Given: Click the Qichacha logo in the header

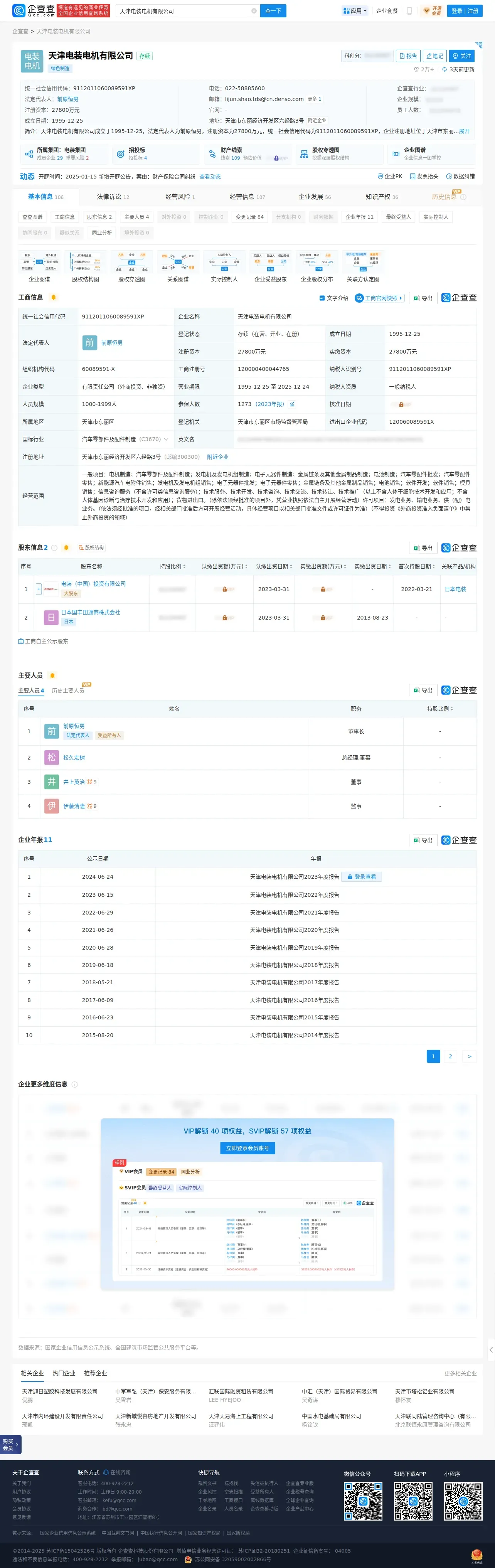Looking at the screenshot, I should point(34,10).
